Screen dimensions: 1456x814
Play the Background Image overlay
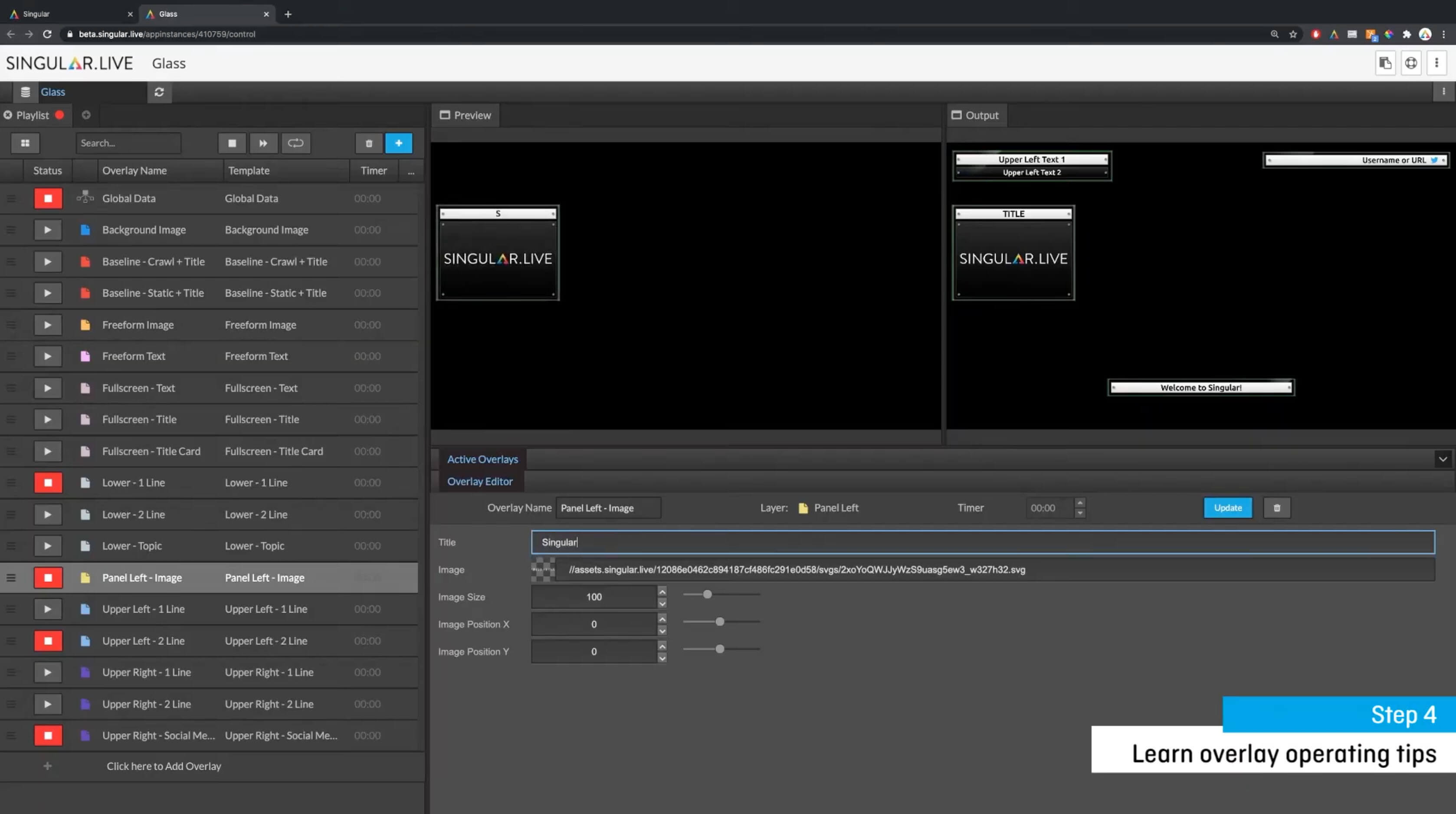pos(48,230)
